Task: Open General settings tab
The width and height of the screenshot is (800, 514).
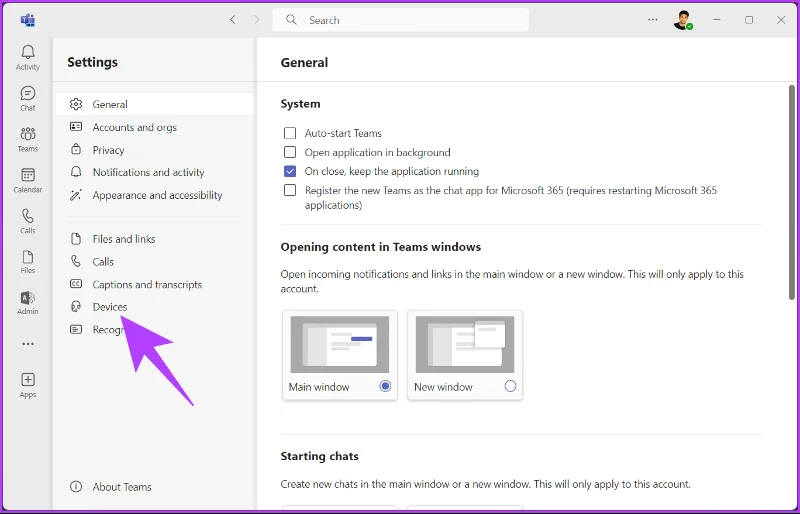Action: [x=155, y=104]
